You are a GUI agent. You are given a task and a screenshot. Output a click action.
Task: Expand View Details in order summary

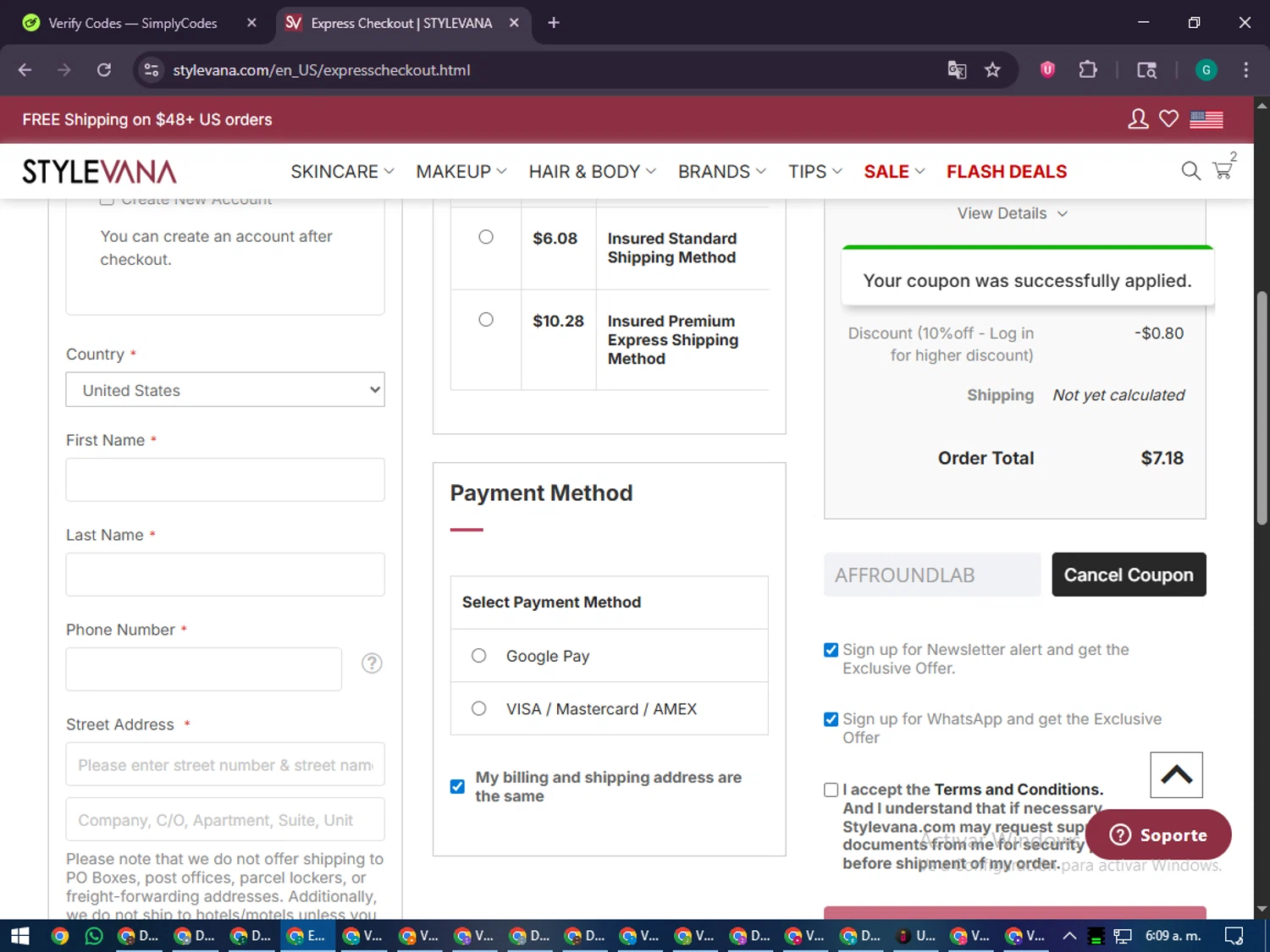click(x=1013, y=213)
